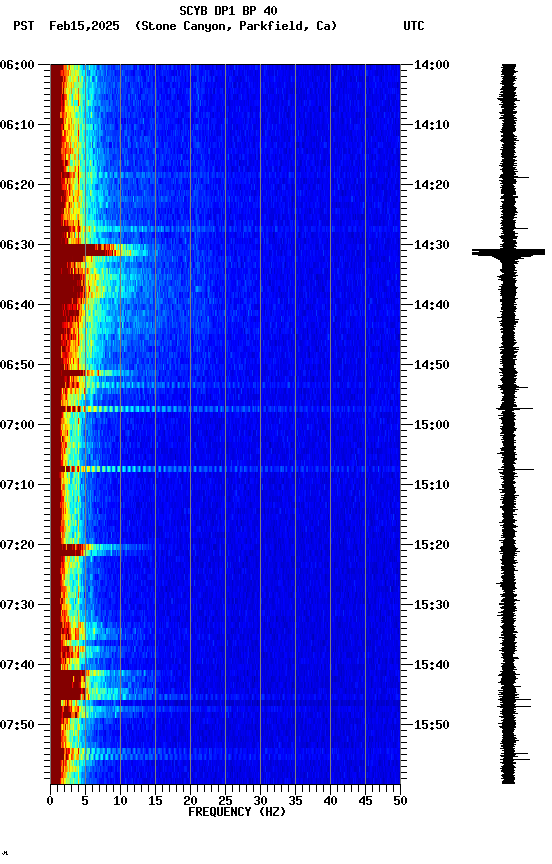This screenshot has width=552, height=864.
Task: Click the '15:40' UTC time label
Action: coord(432,665)
